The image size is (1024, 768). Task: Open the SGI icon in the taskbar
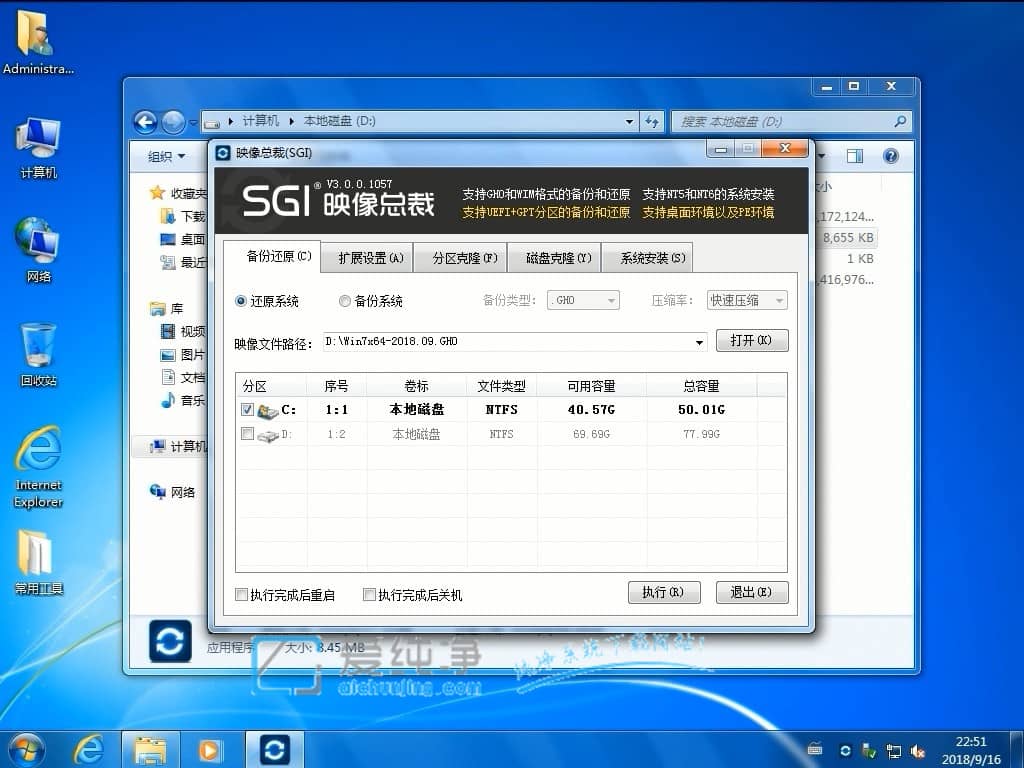(x=274, y=750)
